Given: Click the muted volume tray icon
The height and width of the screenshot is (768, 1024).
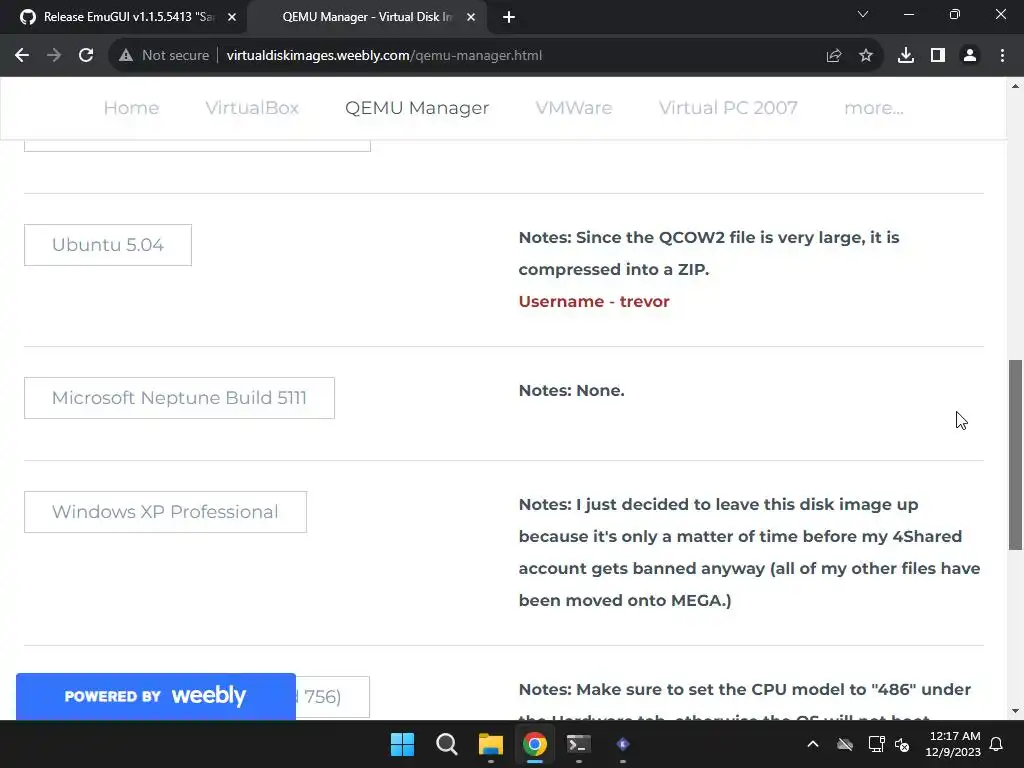Looking at the screenshot, I should click(x=903, y=744).
